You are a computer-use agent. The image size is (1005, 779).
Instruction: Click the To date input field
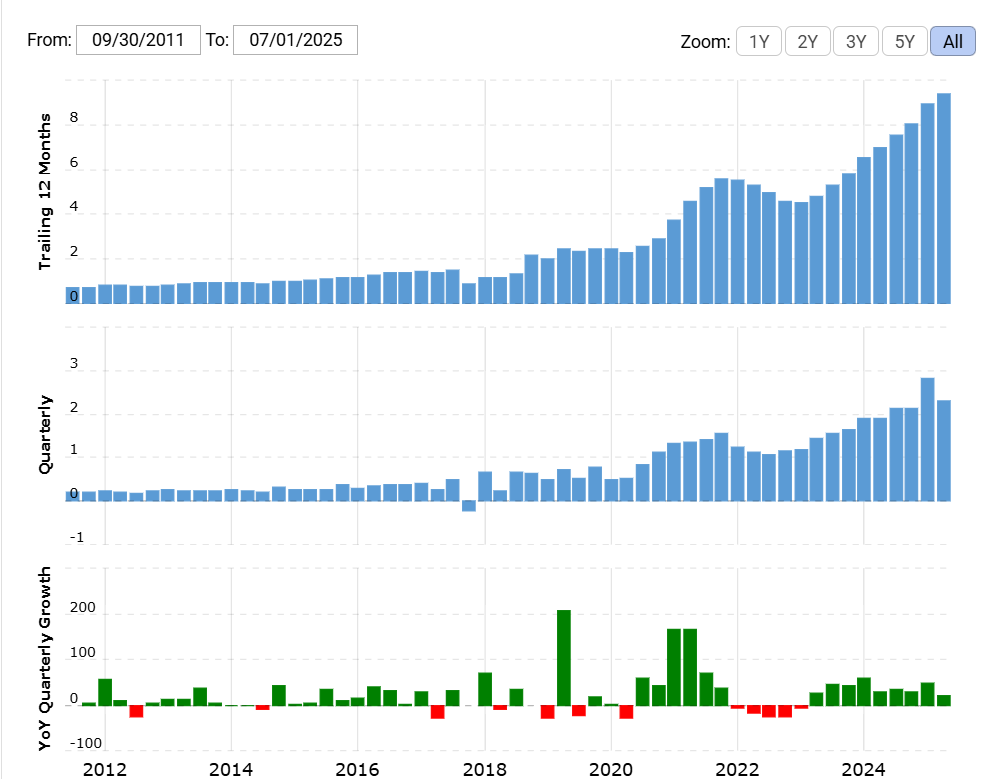[295, 40]
